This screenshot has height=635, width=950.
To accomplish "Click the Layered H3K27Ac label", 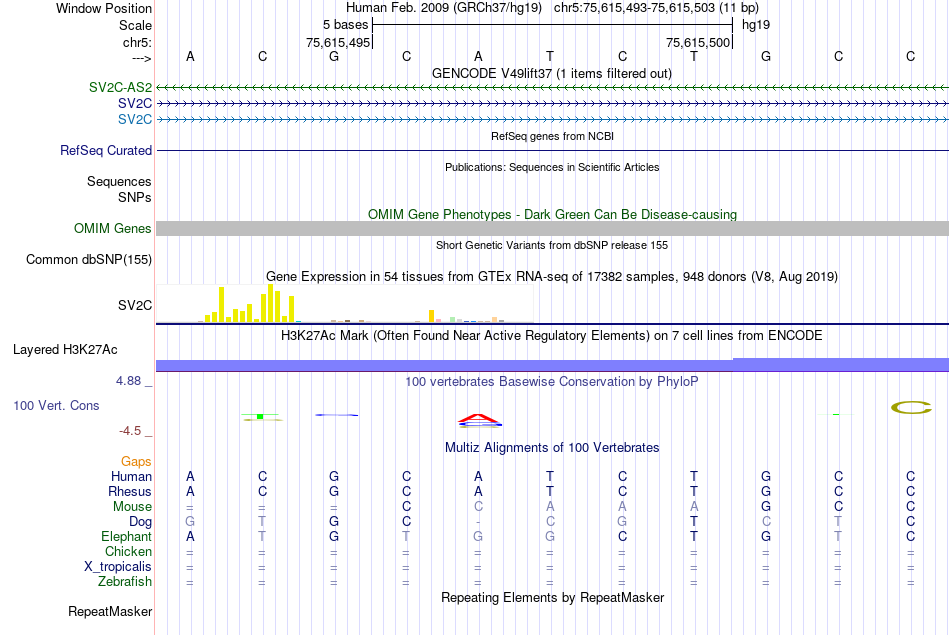I will pos(65,350).
